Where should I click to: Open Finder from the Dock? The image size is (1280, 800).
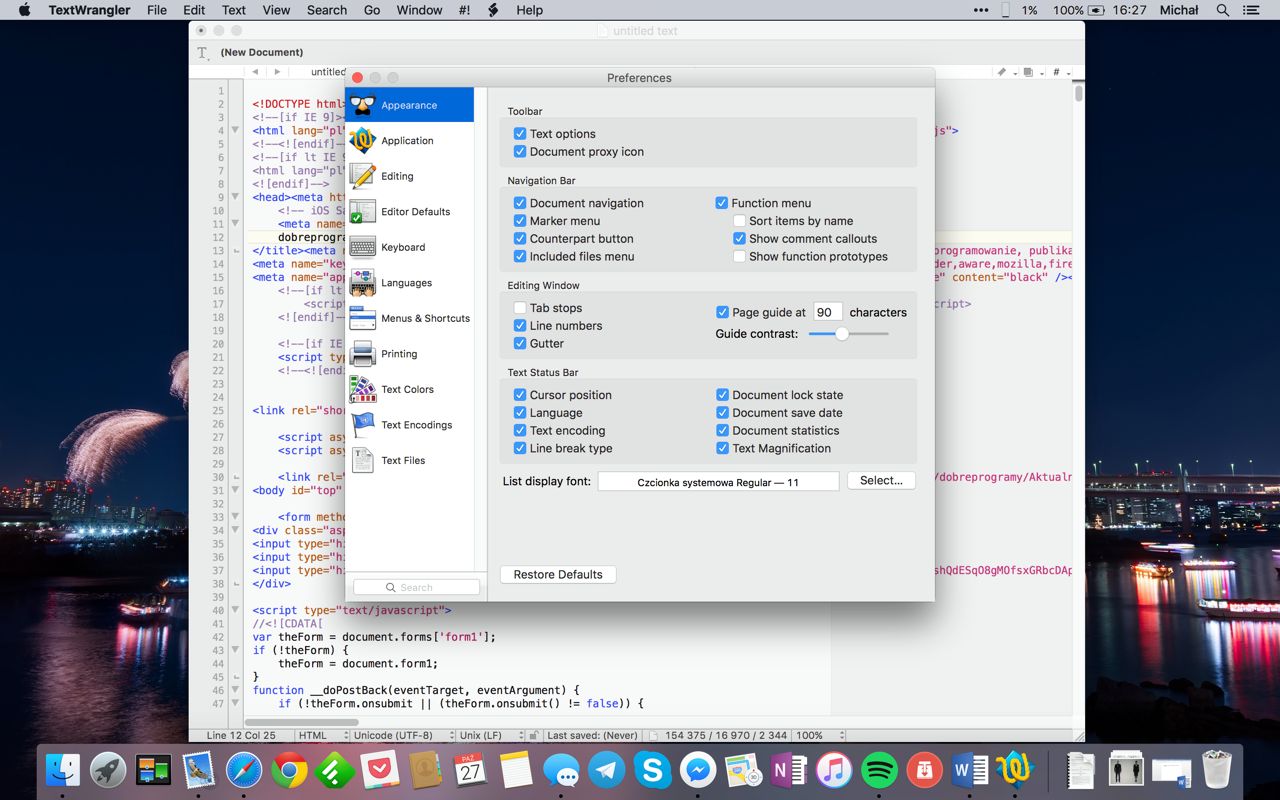62,770
